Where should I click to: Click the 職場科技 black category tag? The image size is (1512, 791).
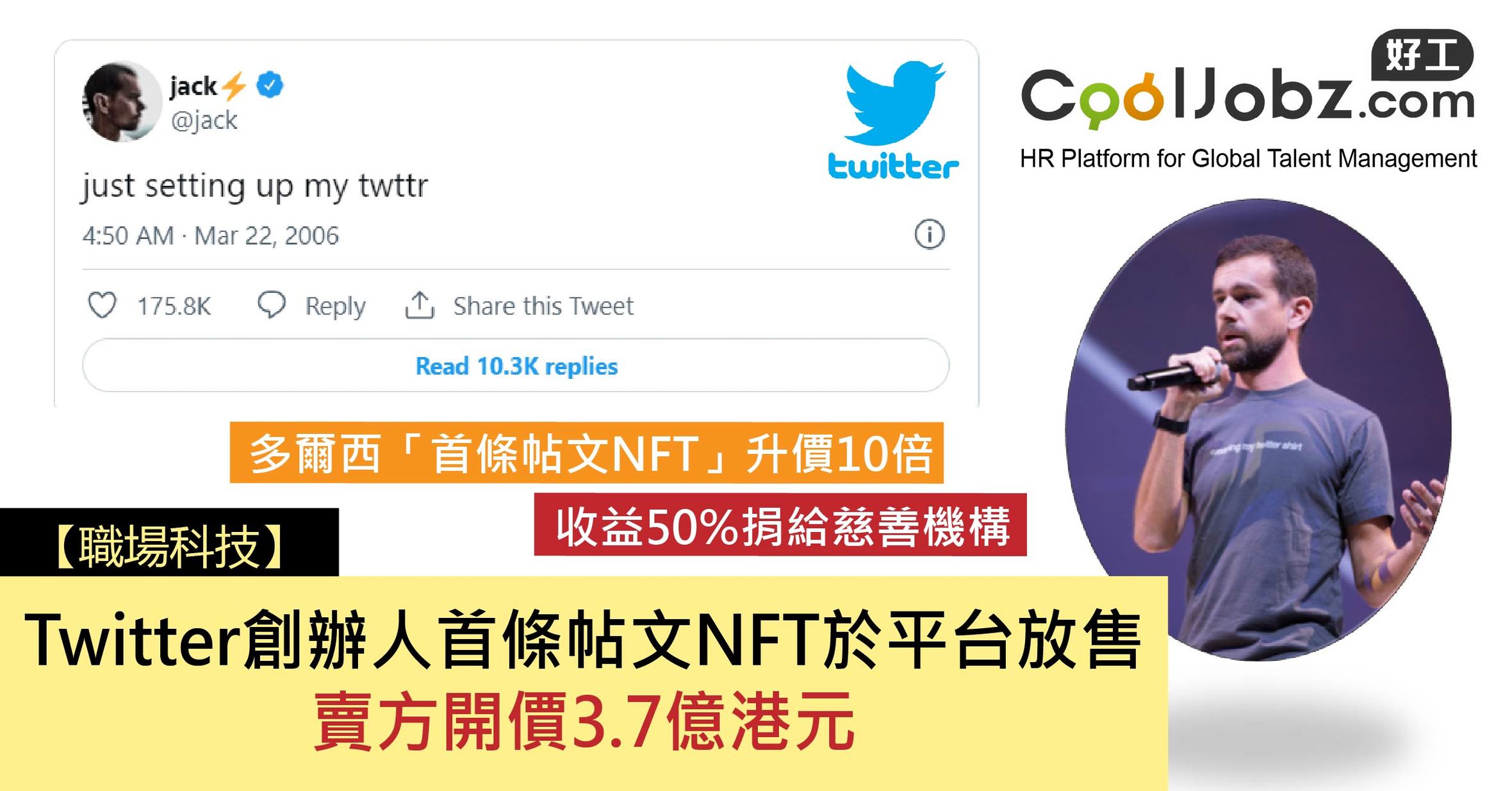(x=169, y=542)
